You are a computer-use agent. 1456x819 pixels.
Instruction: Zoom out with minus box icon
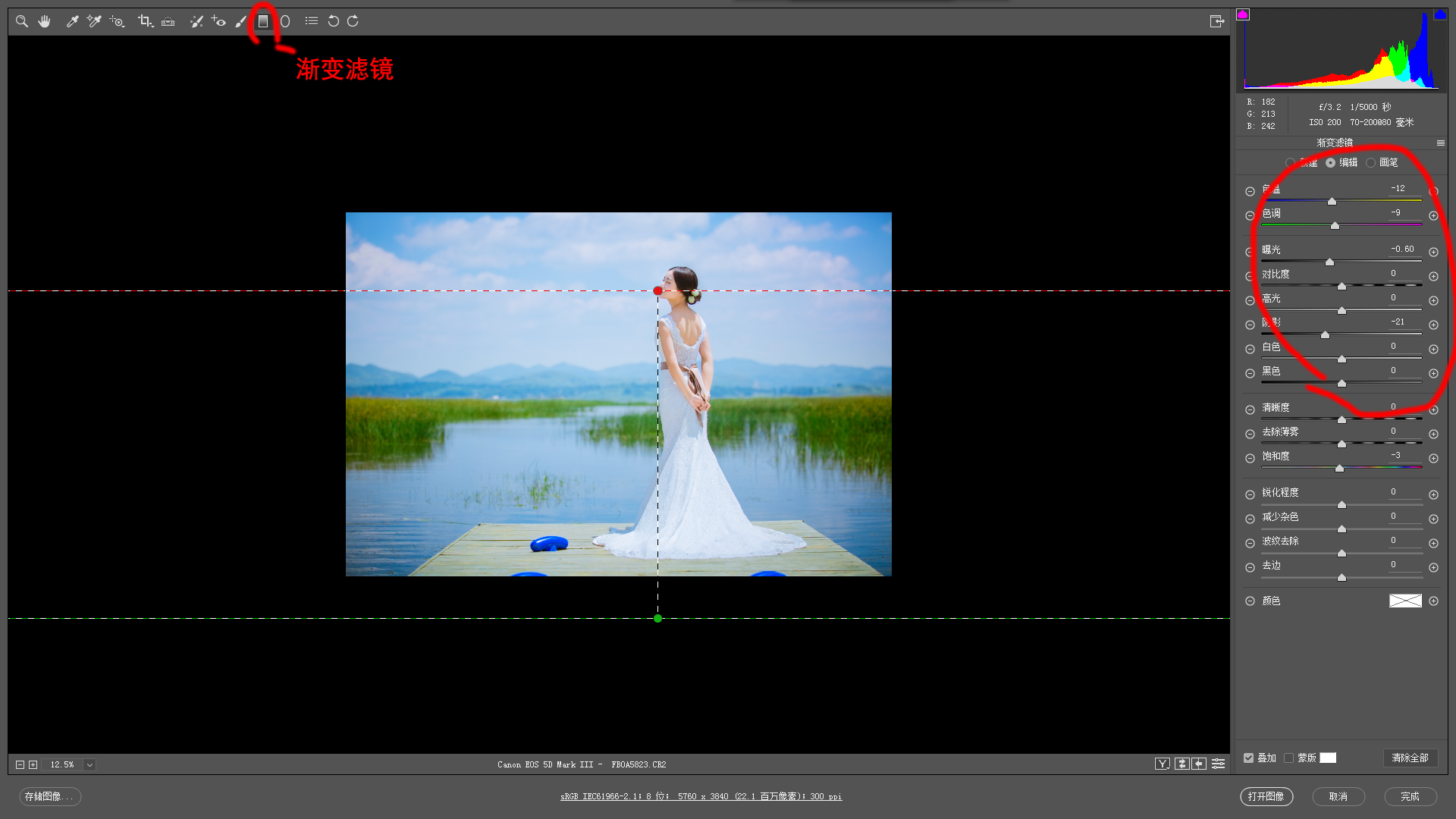[x=20, y=764]
